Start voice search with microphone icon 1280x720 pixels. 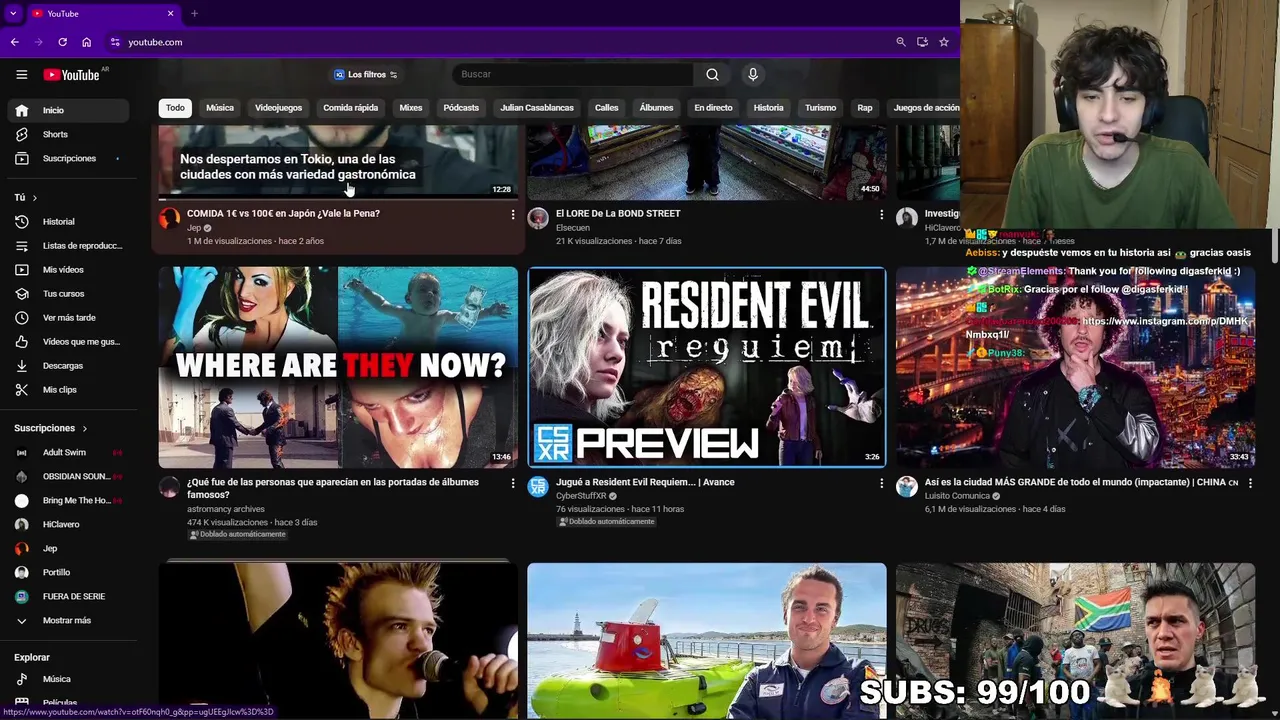pyautogui.click(x=753, y=74)
